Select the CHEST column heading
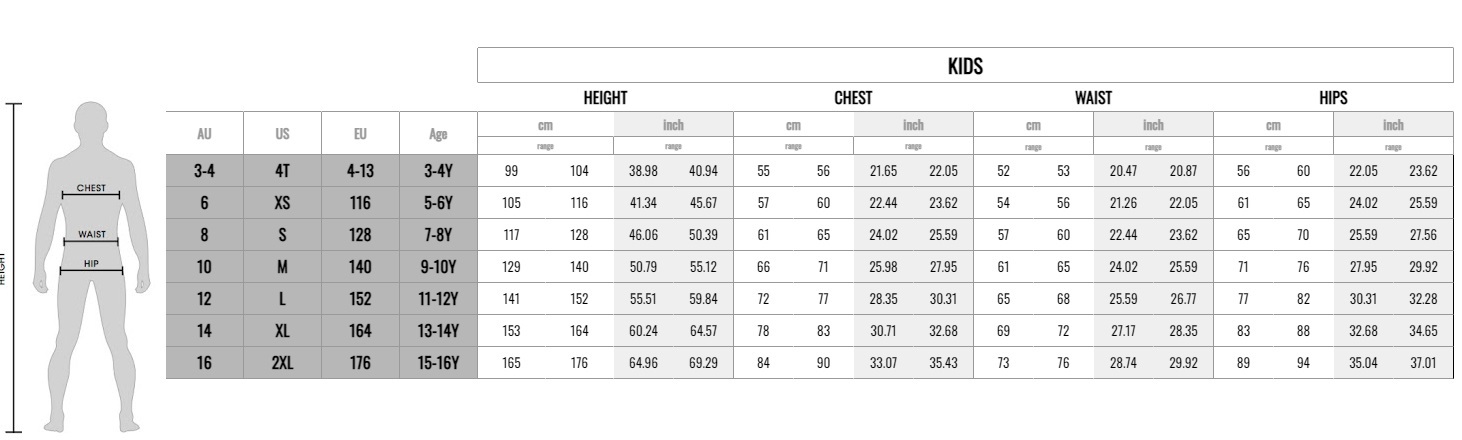1462x440 pixels. point(853,98)
